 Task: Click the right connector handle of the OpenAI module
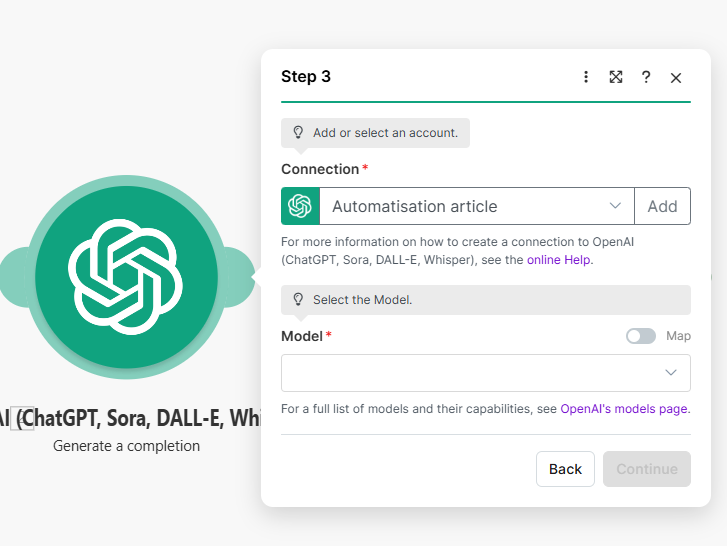coord(241,277)
